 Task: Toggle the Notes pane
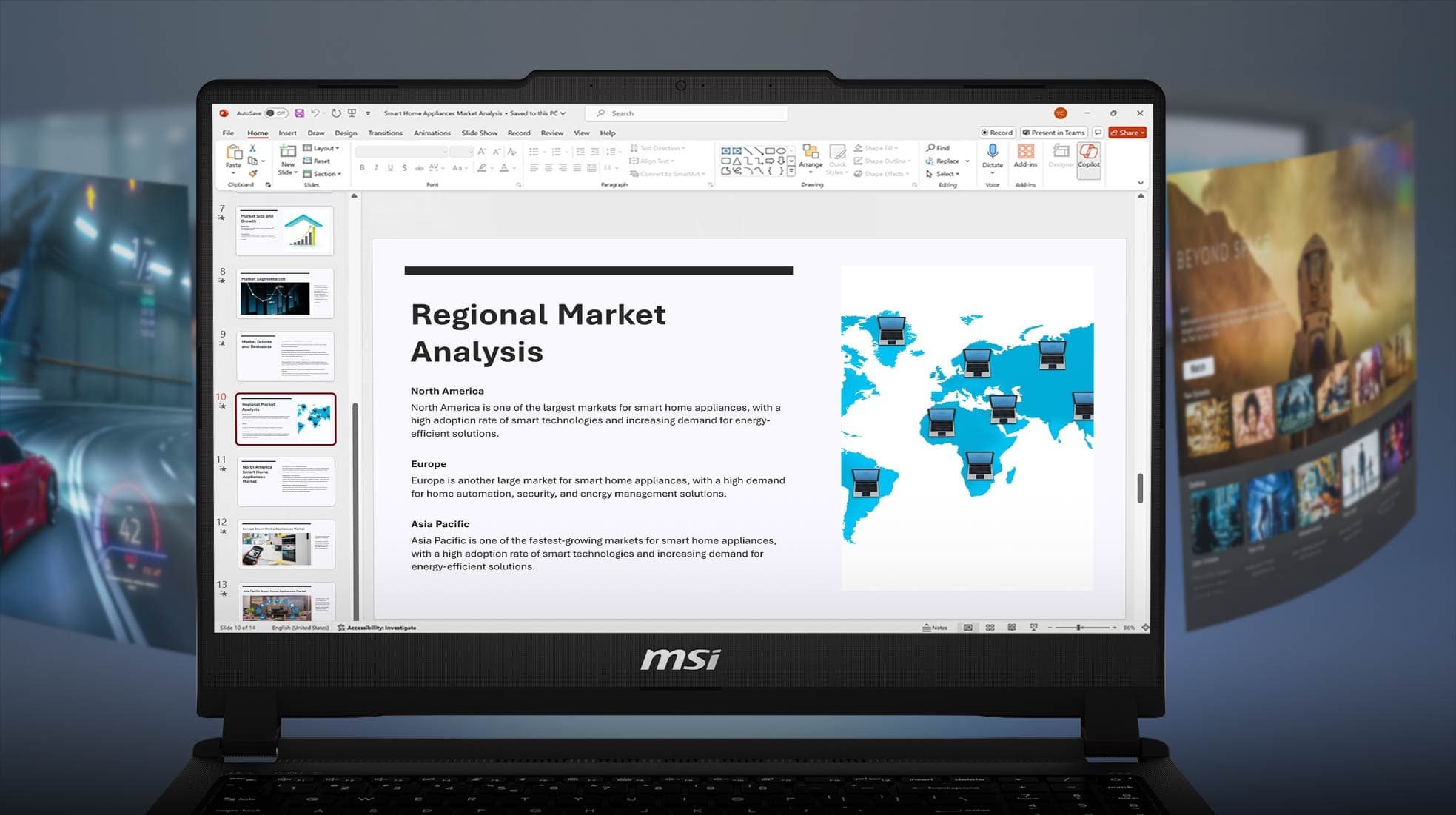click(x=935, y=628)
